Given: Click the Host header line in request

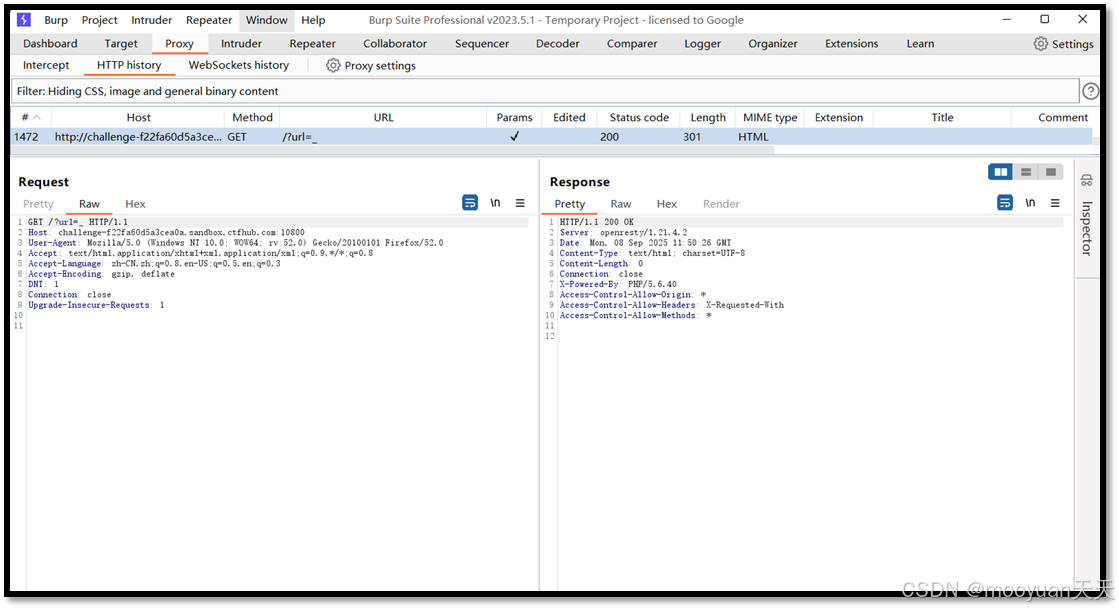Looking at the screenshot, I should pos(166,232).
